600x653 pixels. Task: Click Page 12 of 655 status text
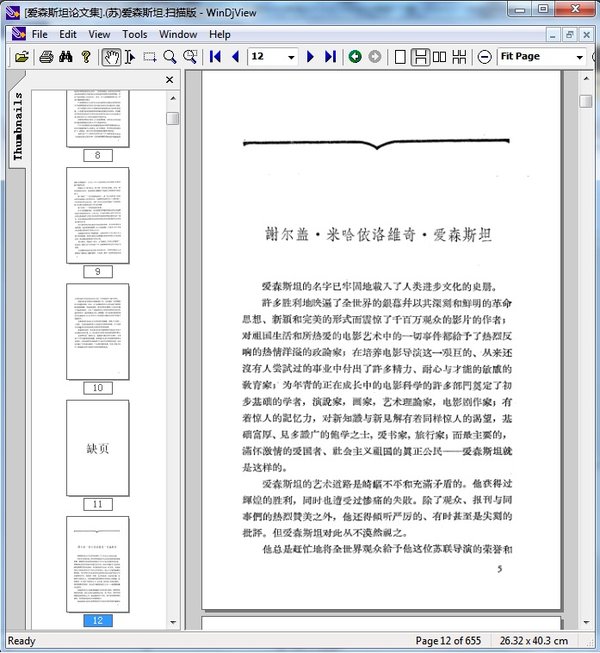(x=448, y=641)
